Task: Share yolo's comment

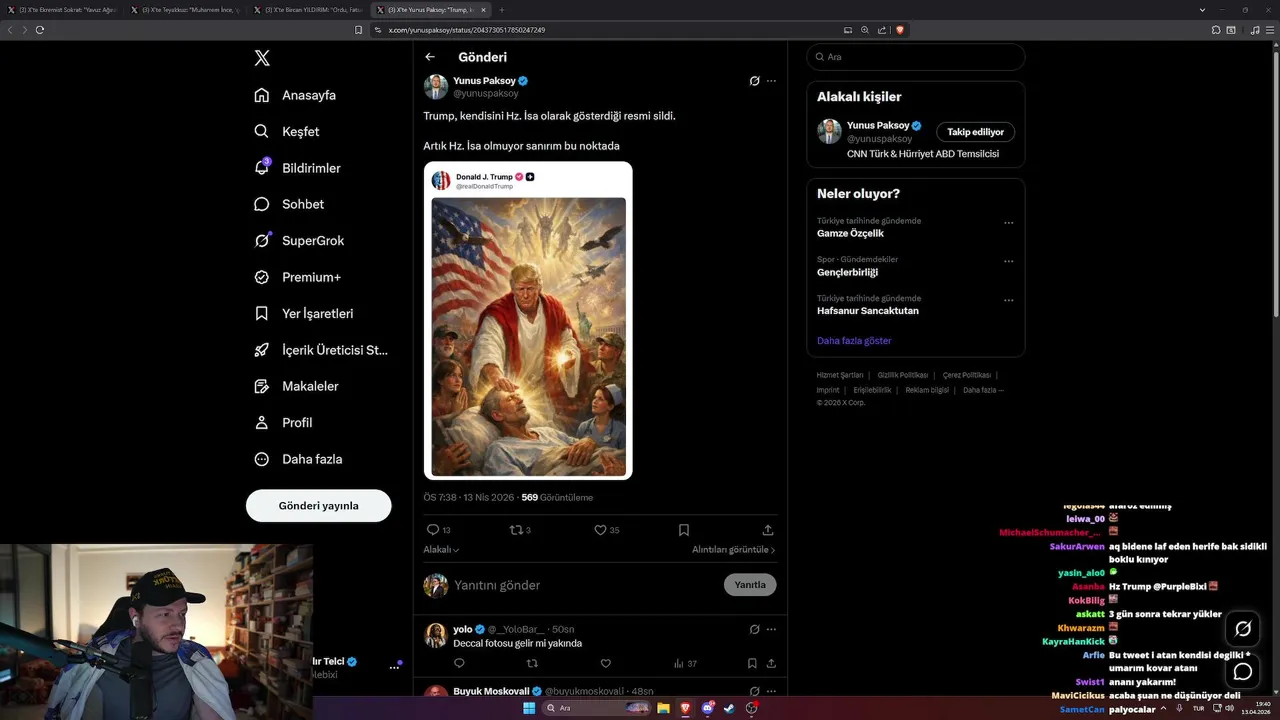Action: point(771,663)
